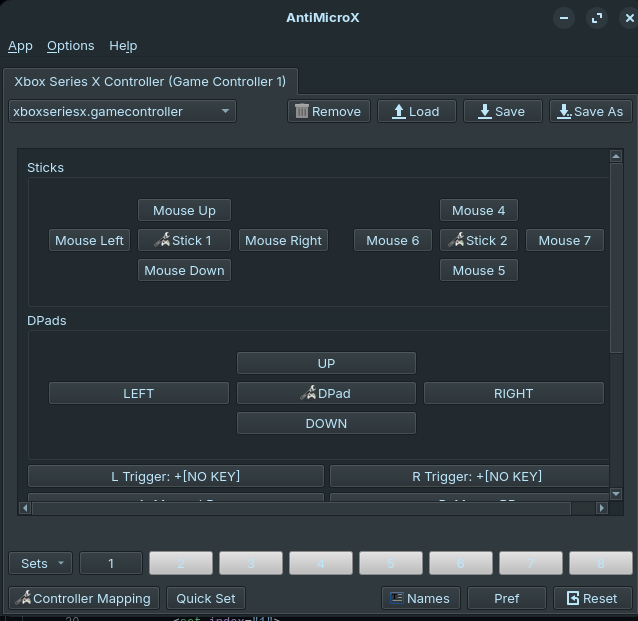Click the Mouse Up stick button
Screen dimensions: 638x621
pyautogui.click(x=184, y=210)
